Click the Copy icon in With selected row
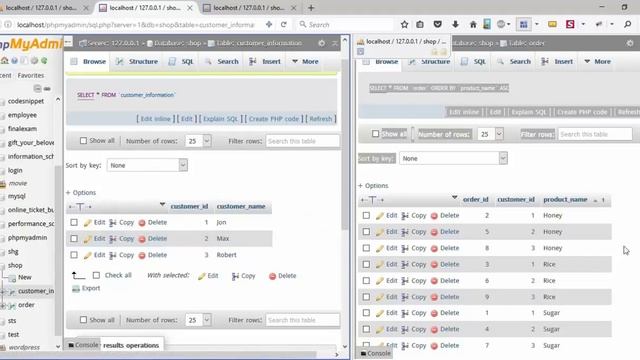The width and height of the screenshot is (640, 360). tap(235, 276)
